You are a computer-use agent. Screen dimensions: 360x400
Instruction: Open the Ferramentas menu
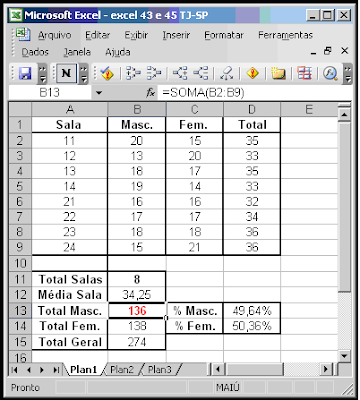coord(286,35)
